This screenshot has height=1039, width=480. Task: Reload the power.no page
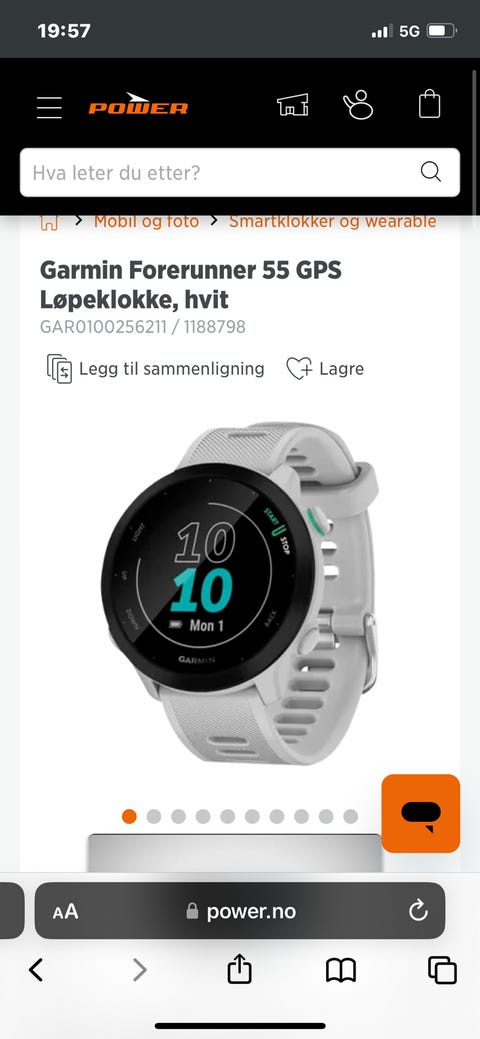pyautogui.click(x=418, y=912)
